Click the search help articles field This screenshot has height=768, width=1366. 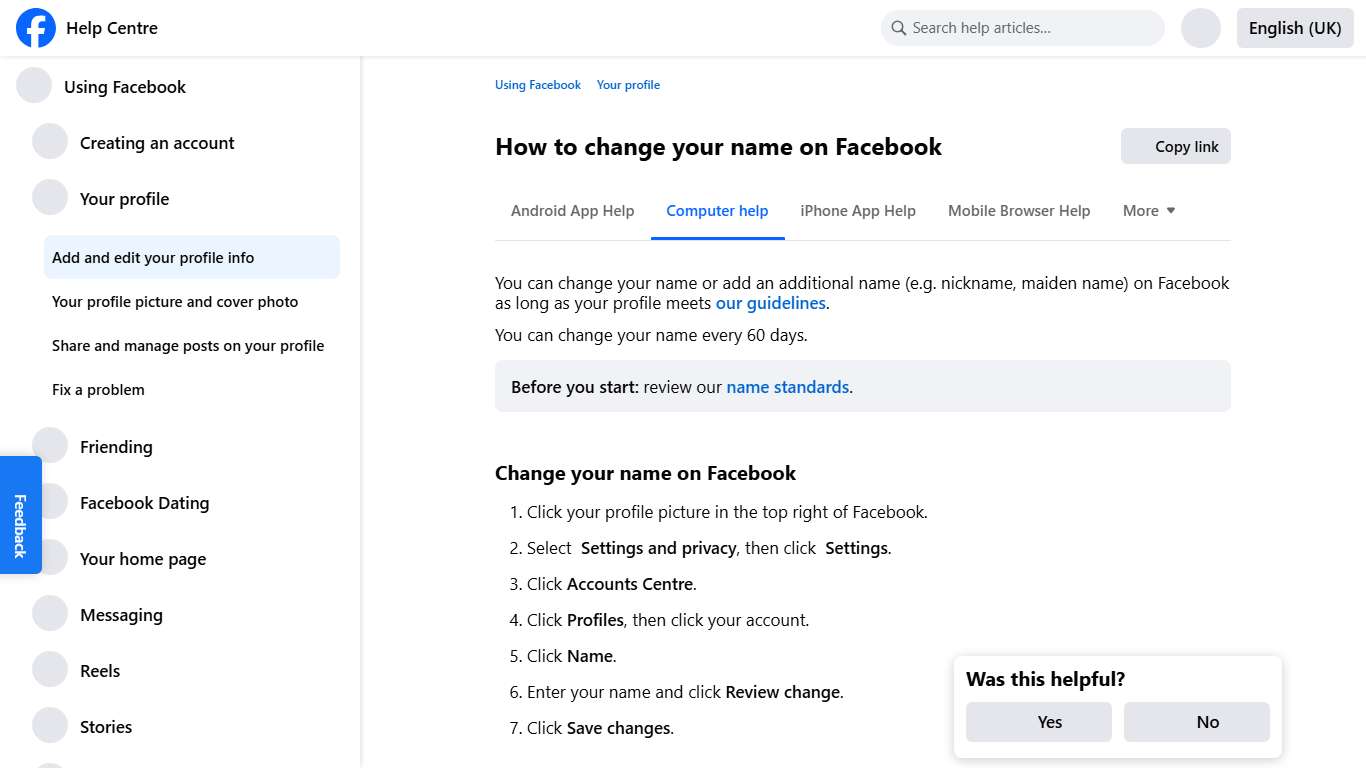tap(1022, 28)
